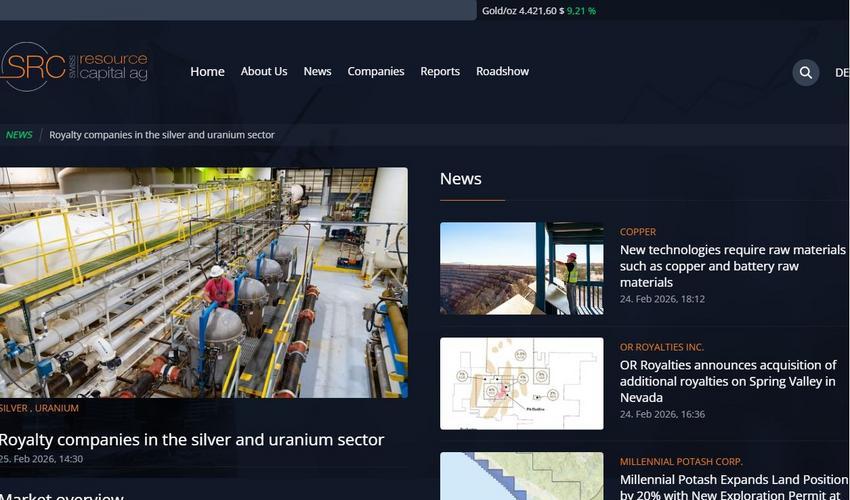Open the Millennial Potash map thumbnail

pyautogui.click(x=521, y=476)
